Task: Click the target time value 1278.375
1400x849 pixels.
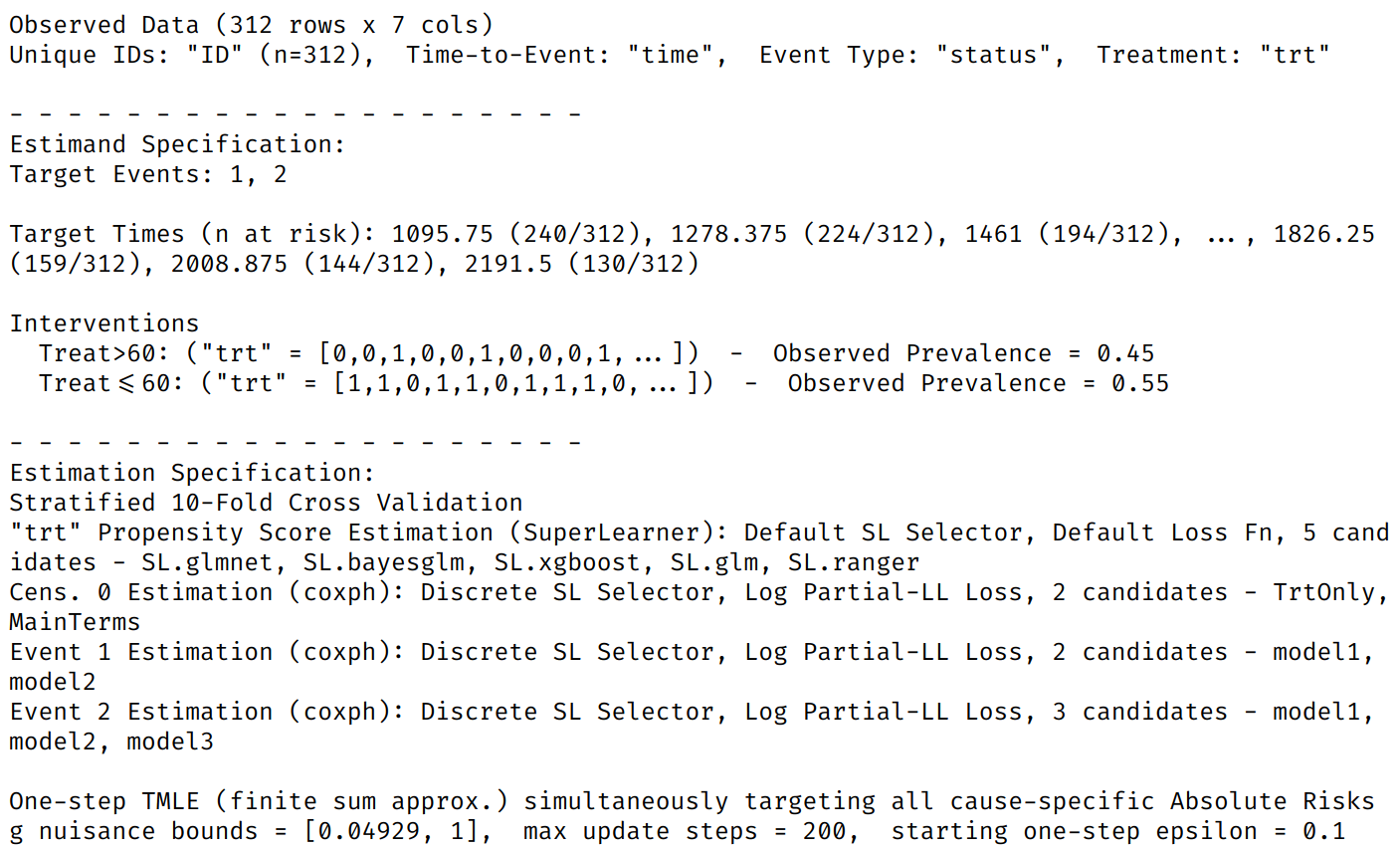Action: pos(728,234)
